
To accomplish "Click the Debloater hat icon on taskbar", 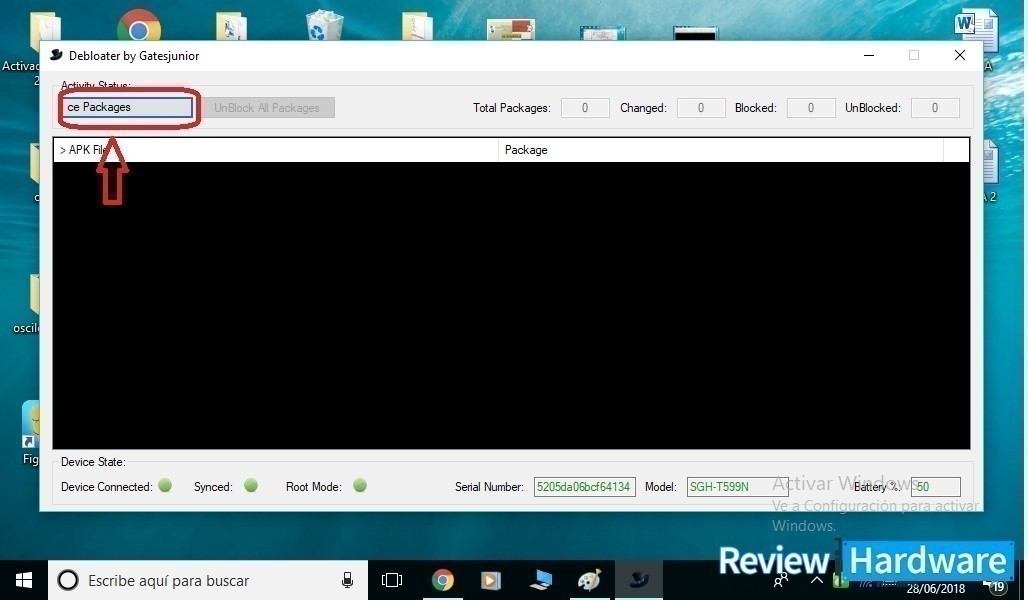I will click(x=639, y=580).
